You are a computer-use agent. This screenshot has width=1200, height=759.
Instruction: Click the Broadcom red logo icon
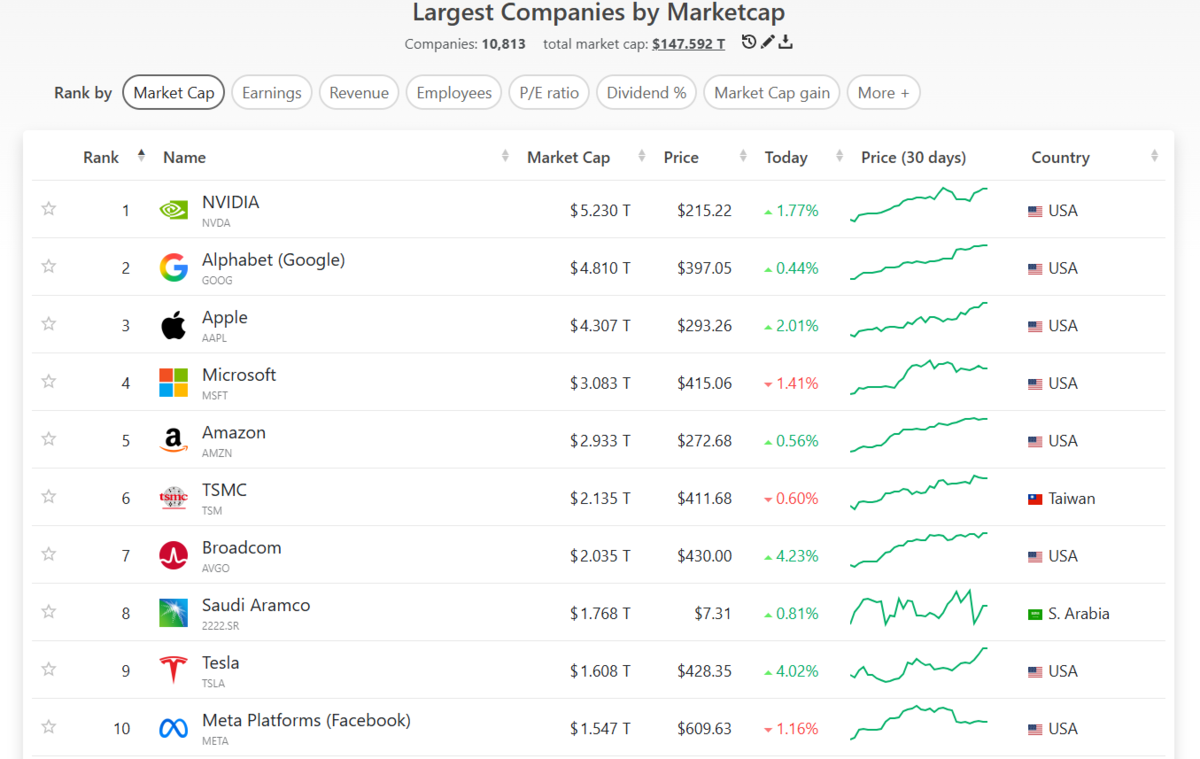coord(173,556)
